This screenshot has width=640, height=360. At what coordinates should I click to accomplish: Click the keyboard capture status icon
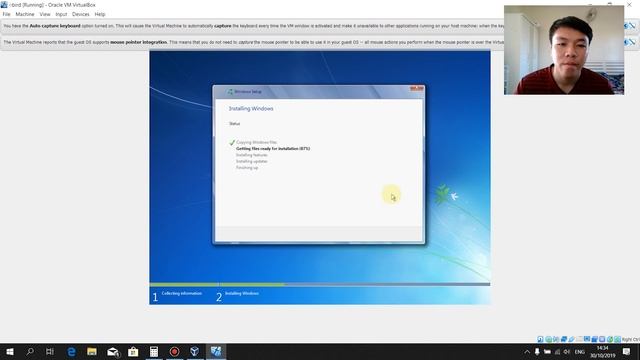(618, 339)
